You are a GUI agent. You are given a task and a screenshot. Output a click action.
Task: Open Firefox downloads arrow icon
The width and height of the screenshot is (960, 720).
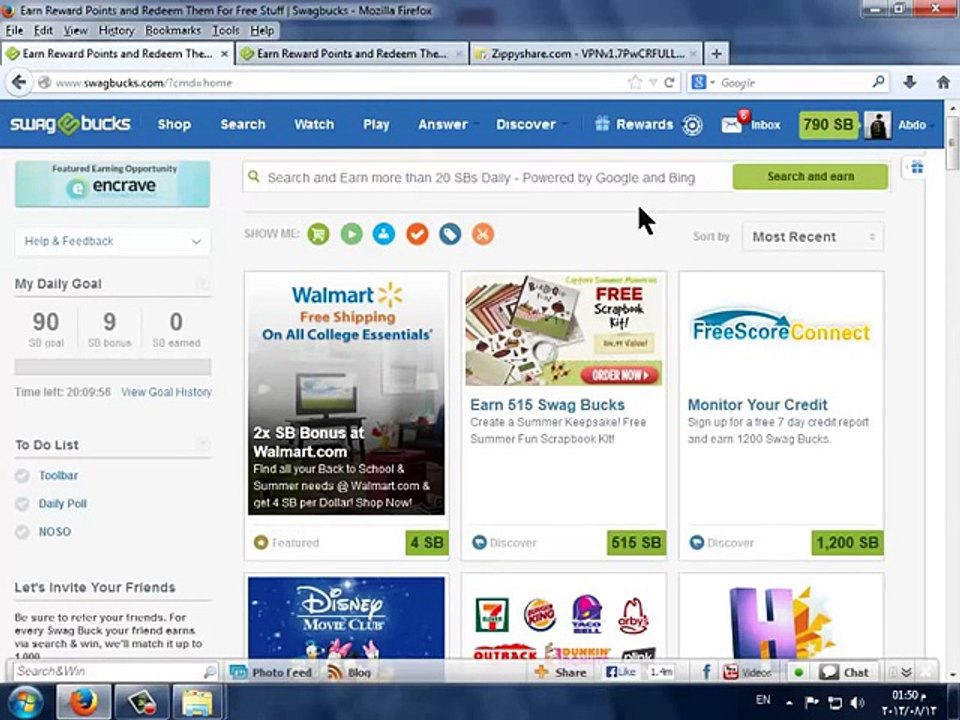(x=910, y=82)
